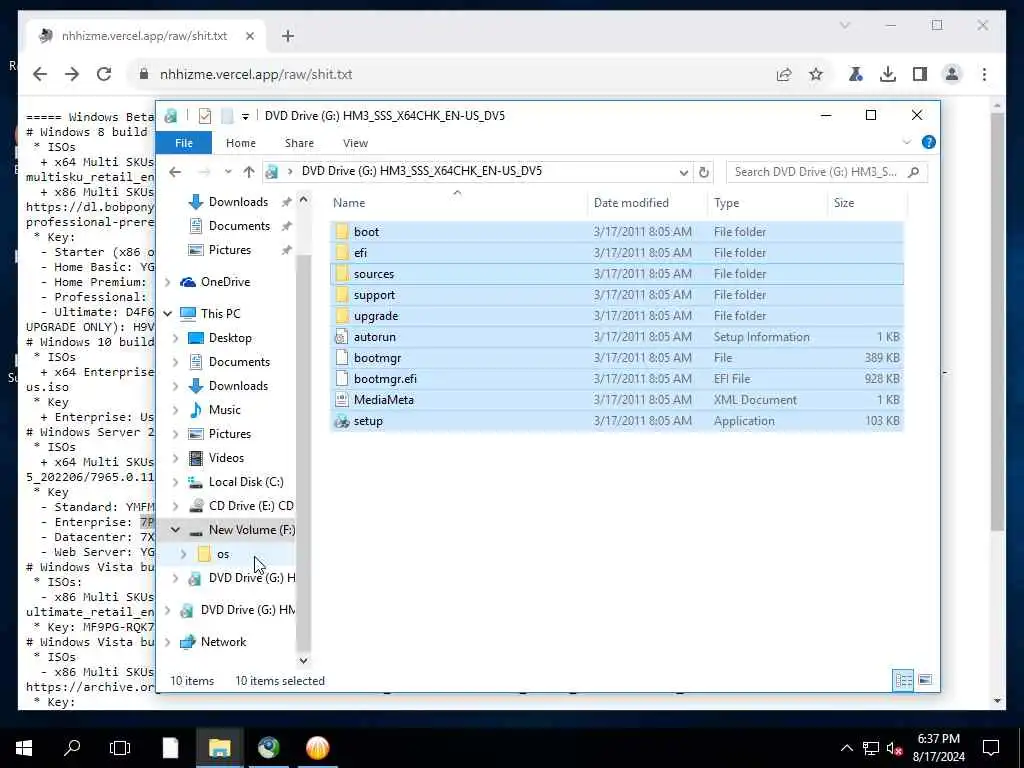
Task: Open a new Chrome tab
Action: (x=288, y=36)
